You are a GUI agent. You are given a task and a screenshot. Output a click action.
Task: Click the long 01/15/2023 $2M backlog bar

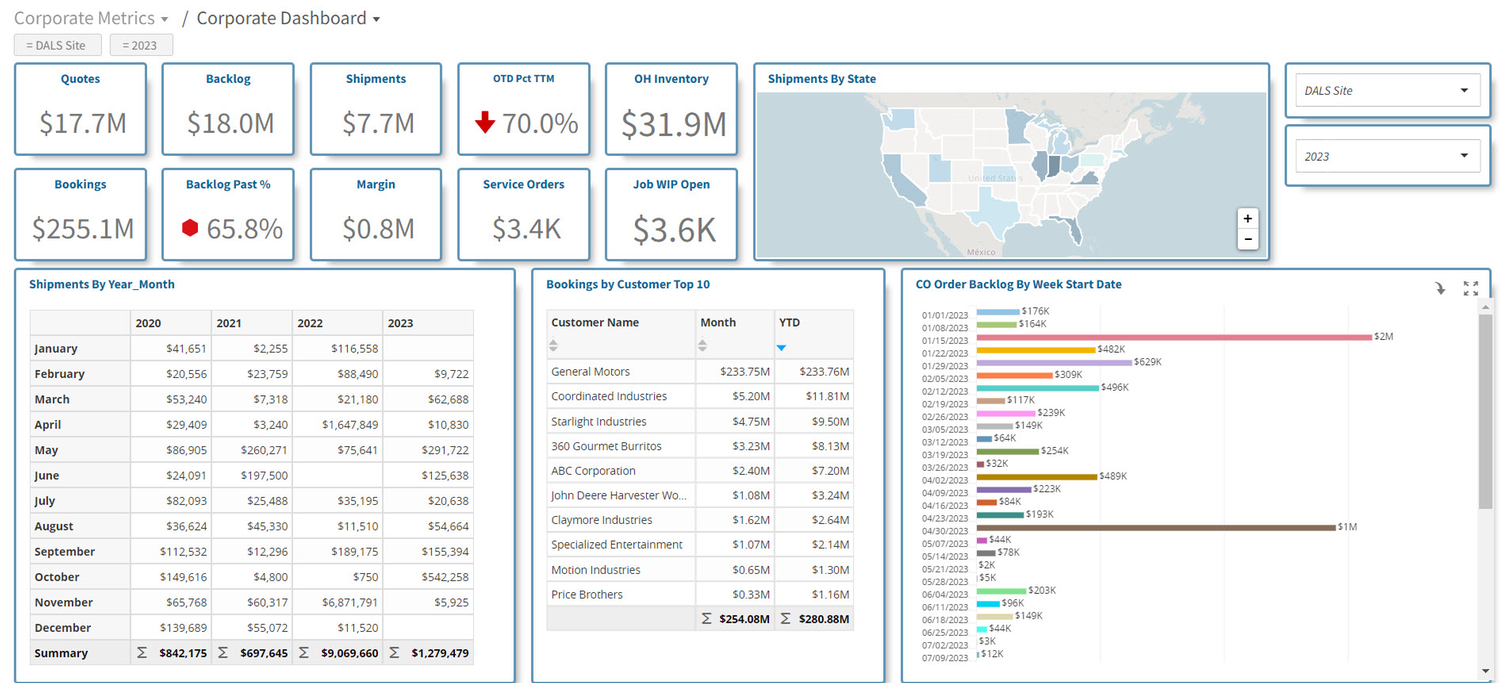click(x=1173, y=337)
